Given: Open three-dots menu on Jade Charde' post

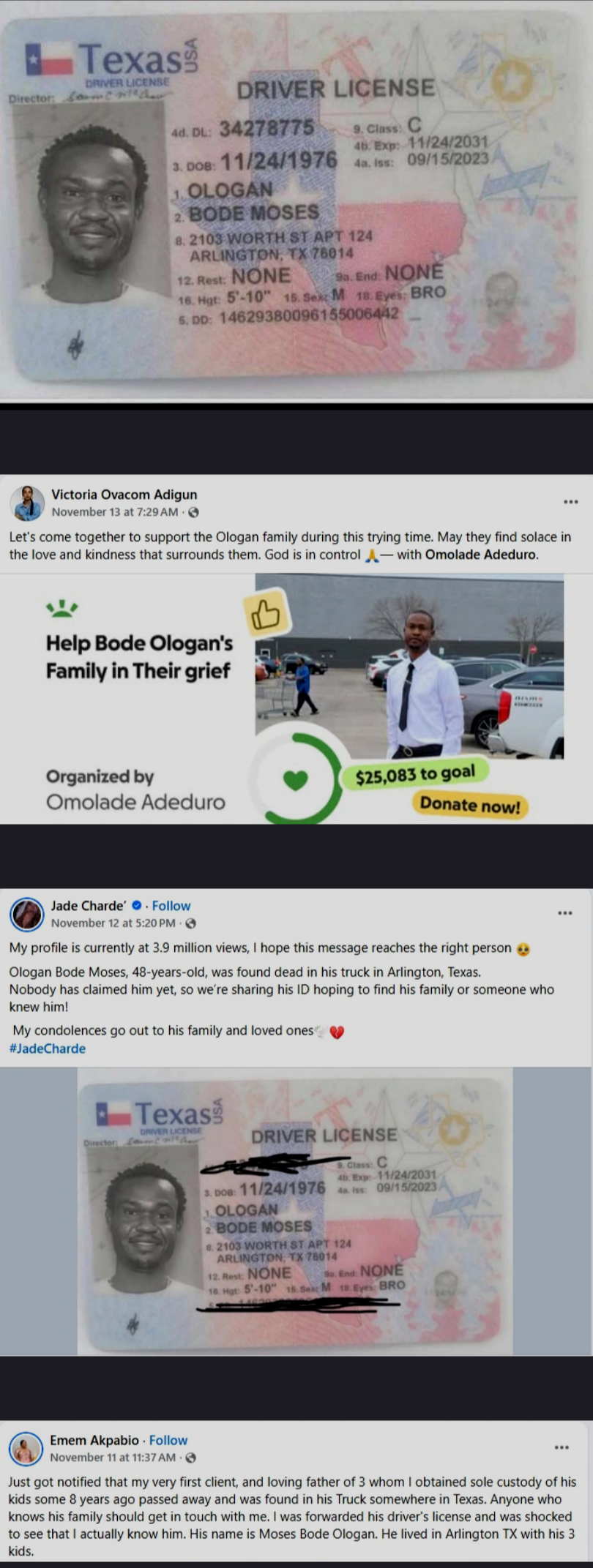Looking at the screenshot, I should pos(564,912).
